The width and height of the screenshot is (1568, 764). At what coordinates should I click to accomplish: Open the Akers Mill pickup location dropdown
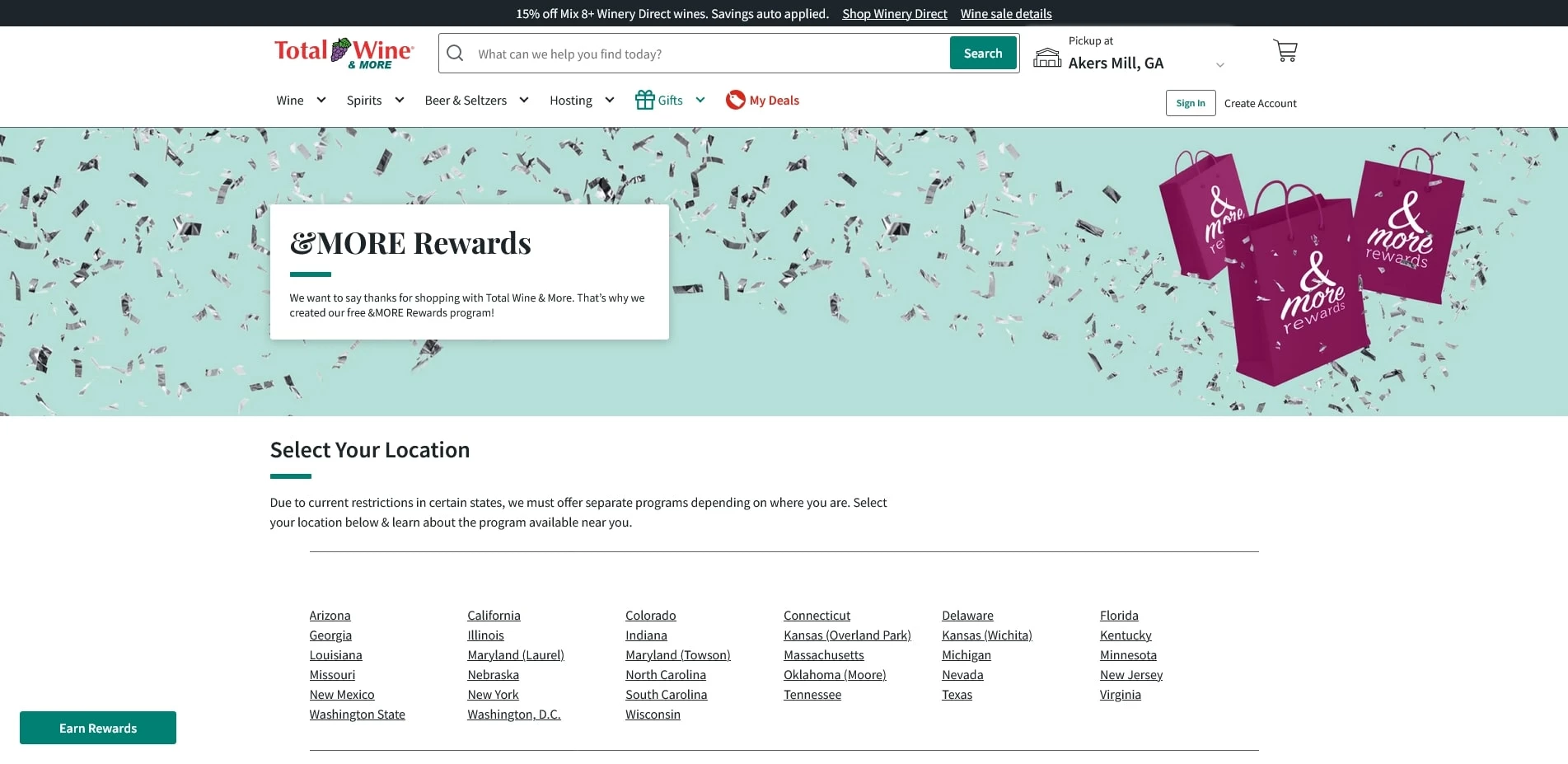click(1219, 64)
